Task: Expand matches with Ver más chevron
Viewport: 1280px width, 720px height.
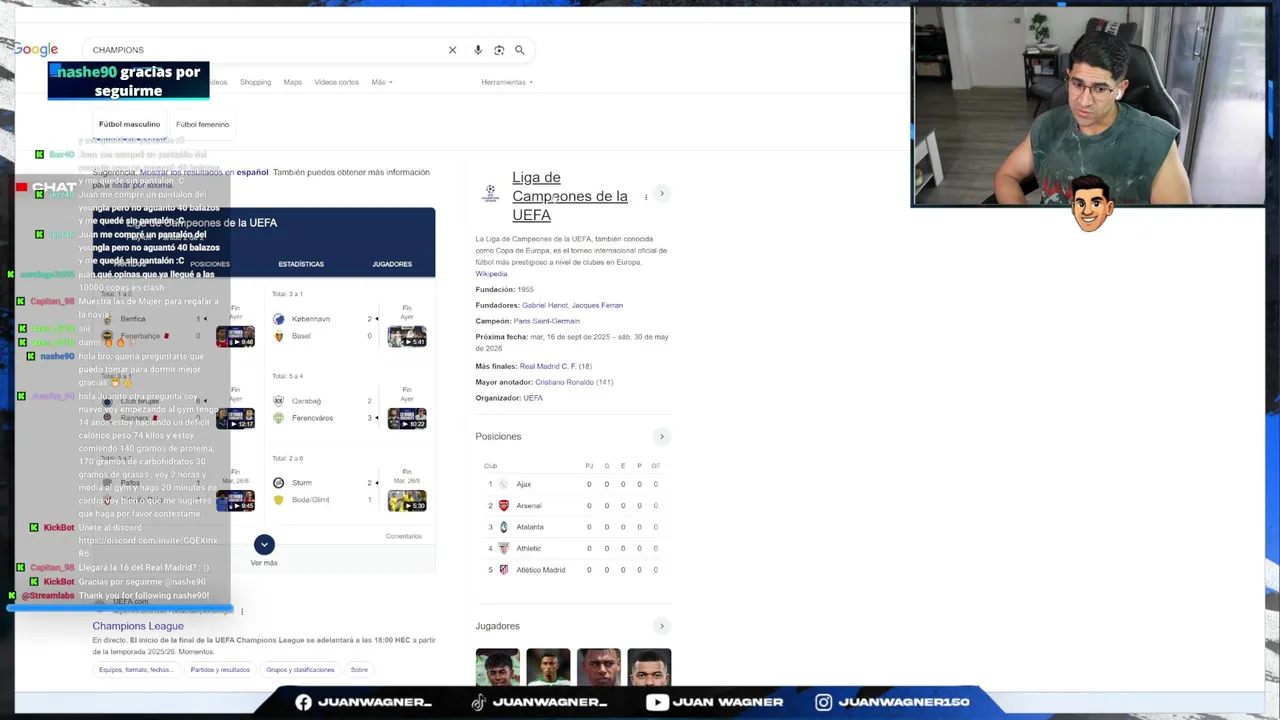Action: pyautogui.click(x=264, y=544)
